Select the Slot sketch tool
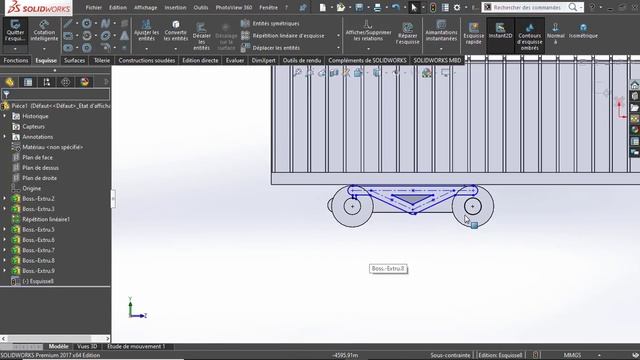This screenshot has width=640, height=360. tap(68, 48)
